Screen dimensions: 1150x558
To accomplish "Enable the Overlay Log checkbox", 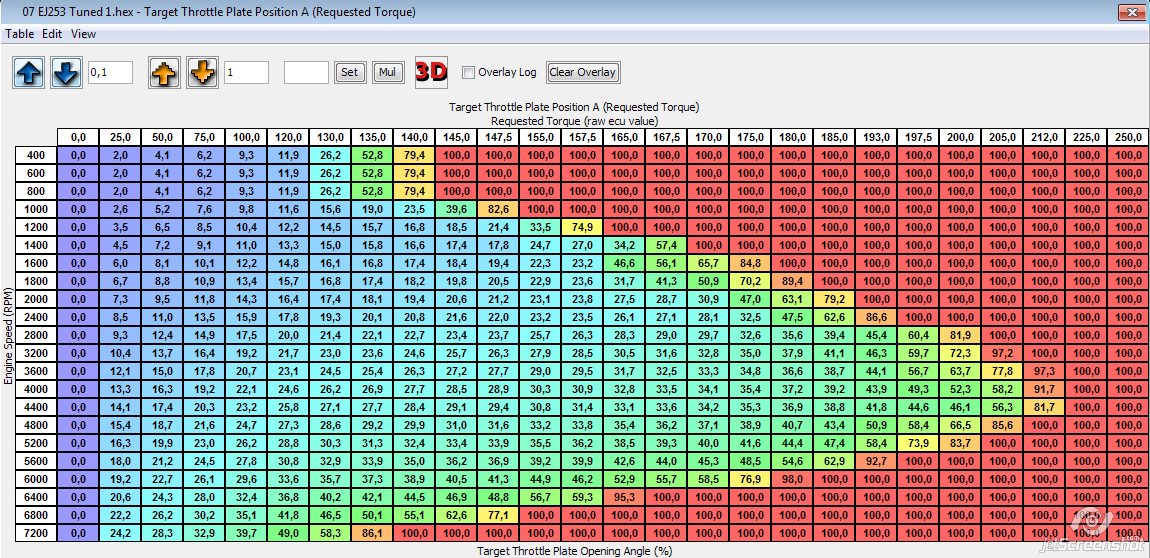I will [x=468, y=72].
